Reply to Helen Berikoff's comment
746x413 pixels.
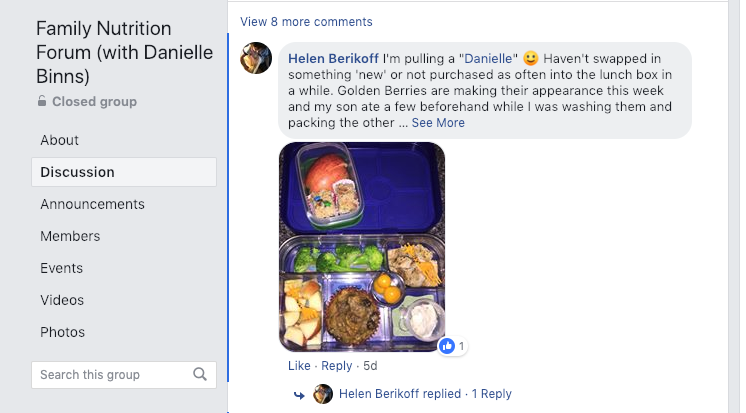(x=337, y=366)
